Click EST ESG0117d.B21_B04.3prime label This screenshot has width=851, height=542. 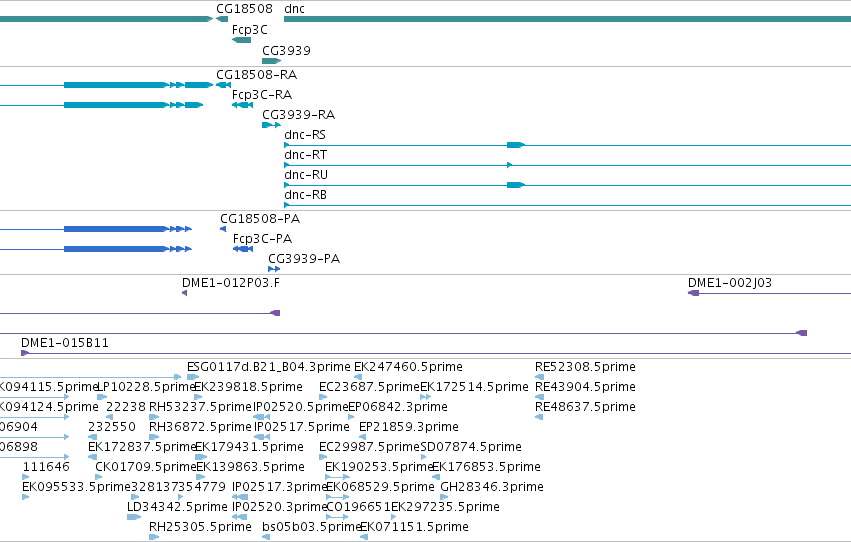click(269, 367)
